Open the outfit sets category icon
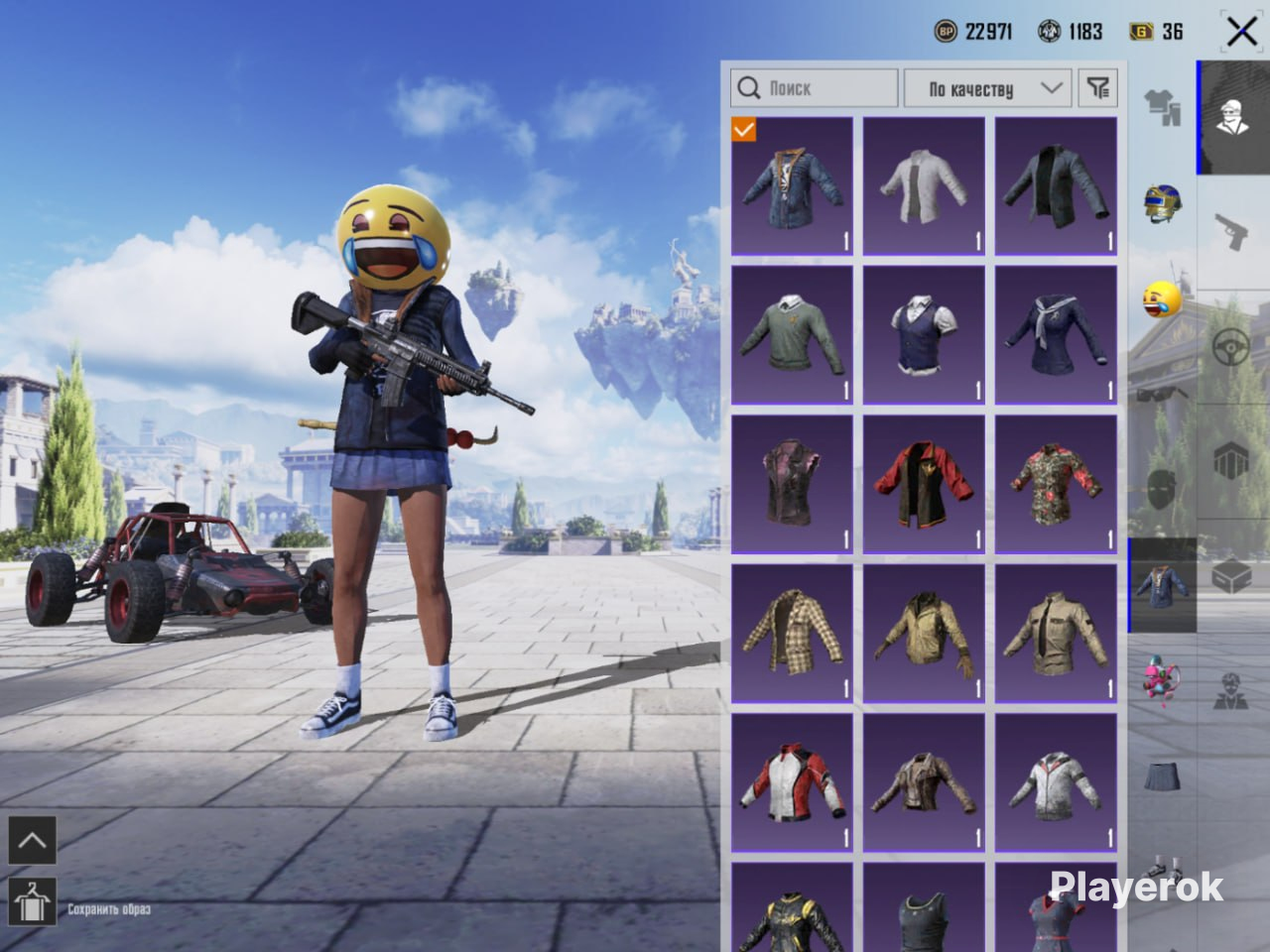The image size is (1270, 952). point(1162,107)
